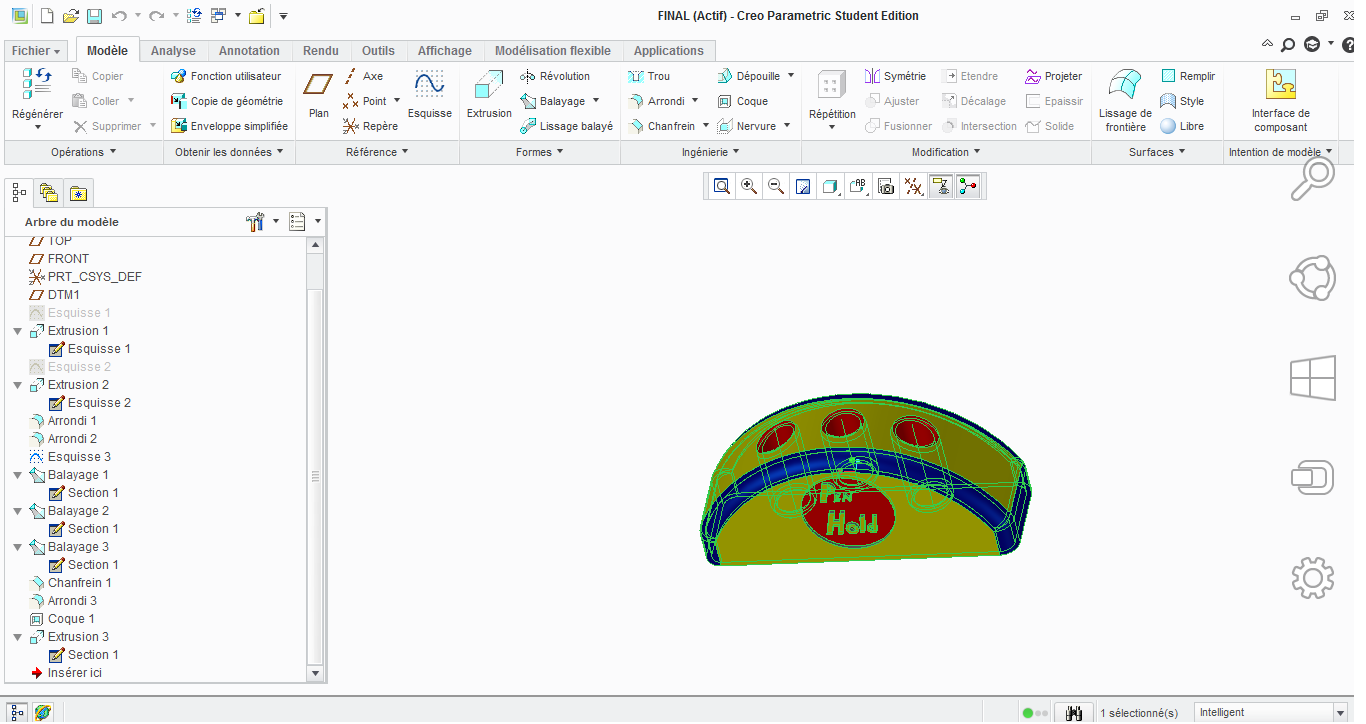Image resolution: width=1366 pixels, height=724 pixels.
Task: Start an Esquisse sketch
Action: point(430,96)
